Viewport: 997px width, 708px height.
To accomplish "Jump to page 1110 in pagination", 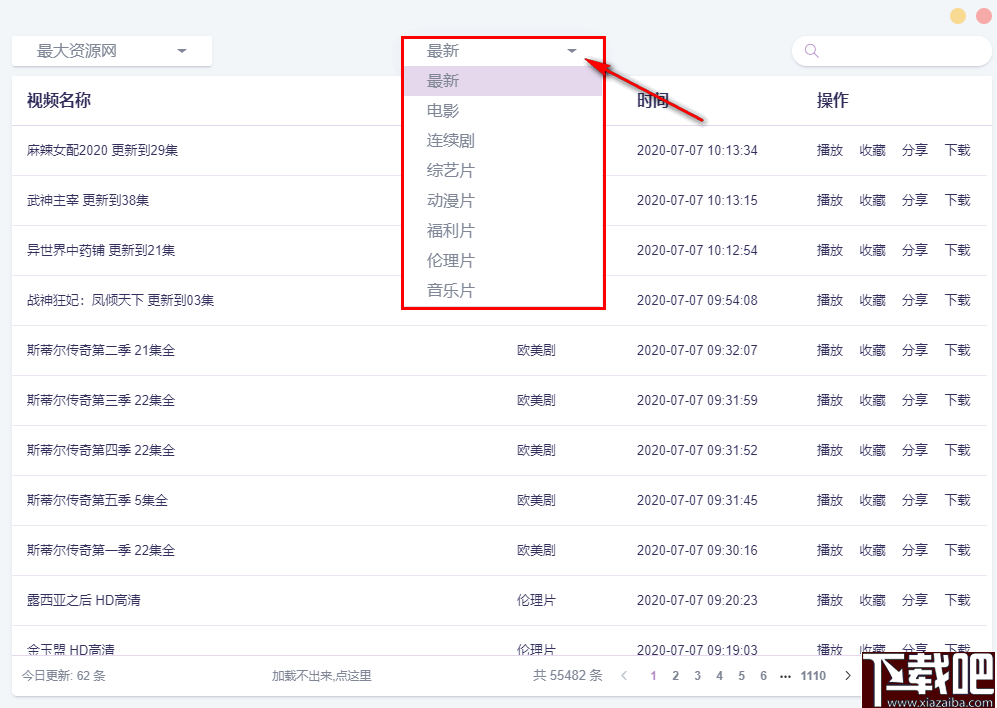I will click(812, 675).
